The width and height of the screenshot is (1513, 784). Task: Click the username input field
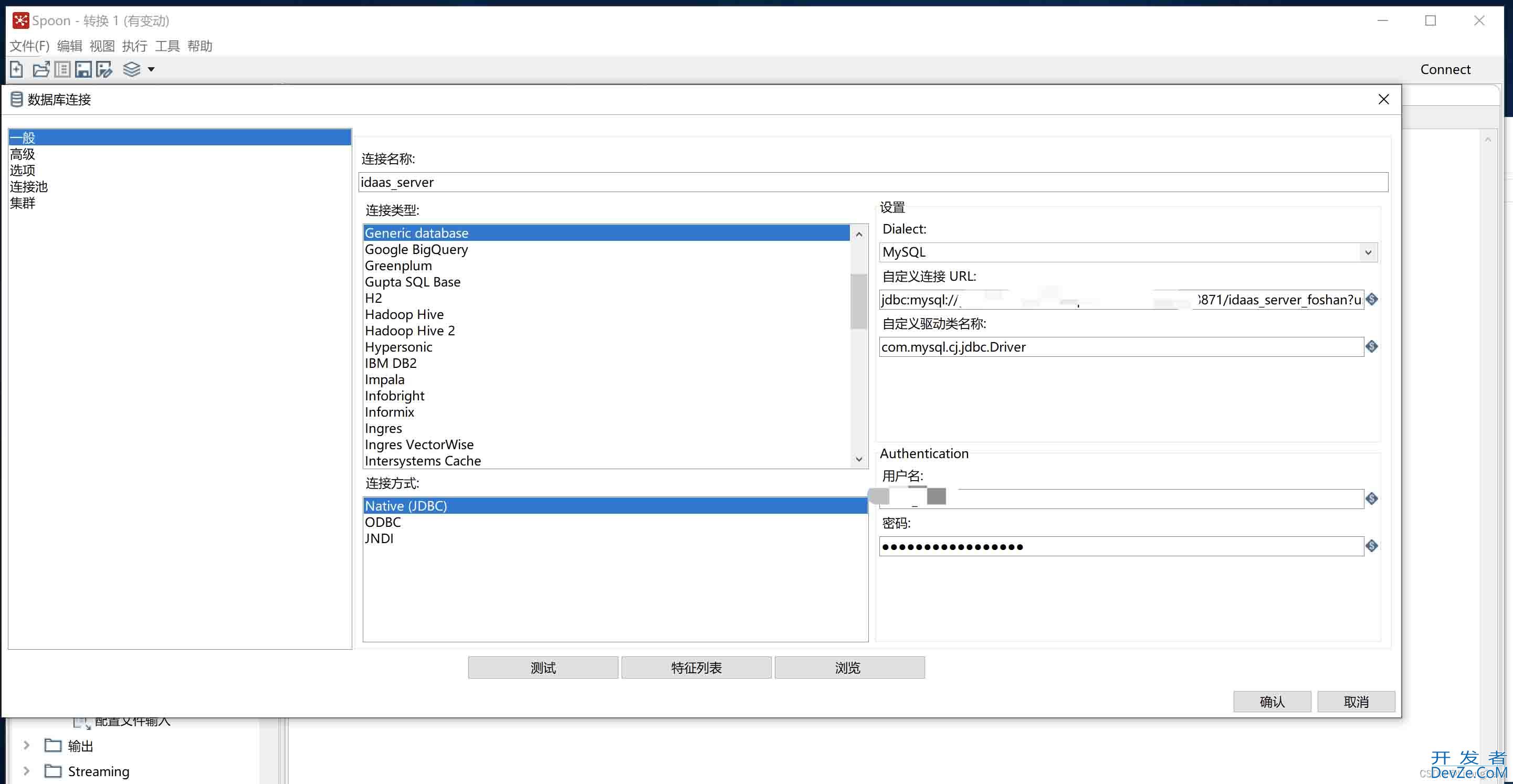[1121, 499]
